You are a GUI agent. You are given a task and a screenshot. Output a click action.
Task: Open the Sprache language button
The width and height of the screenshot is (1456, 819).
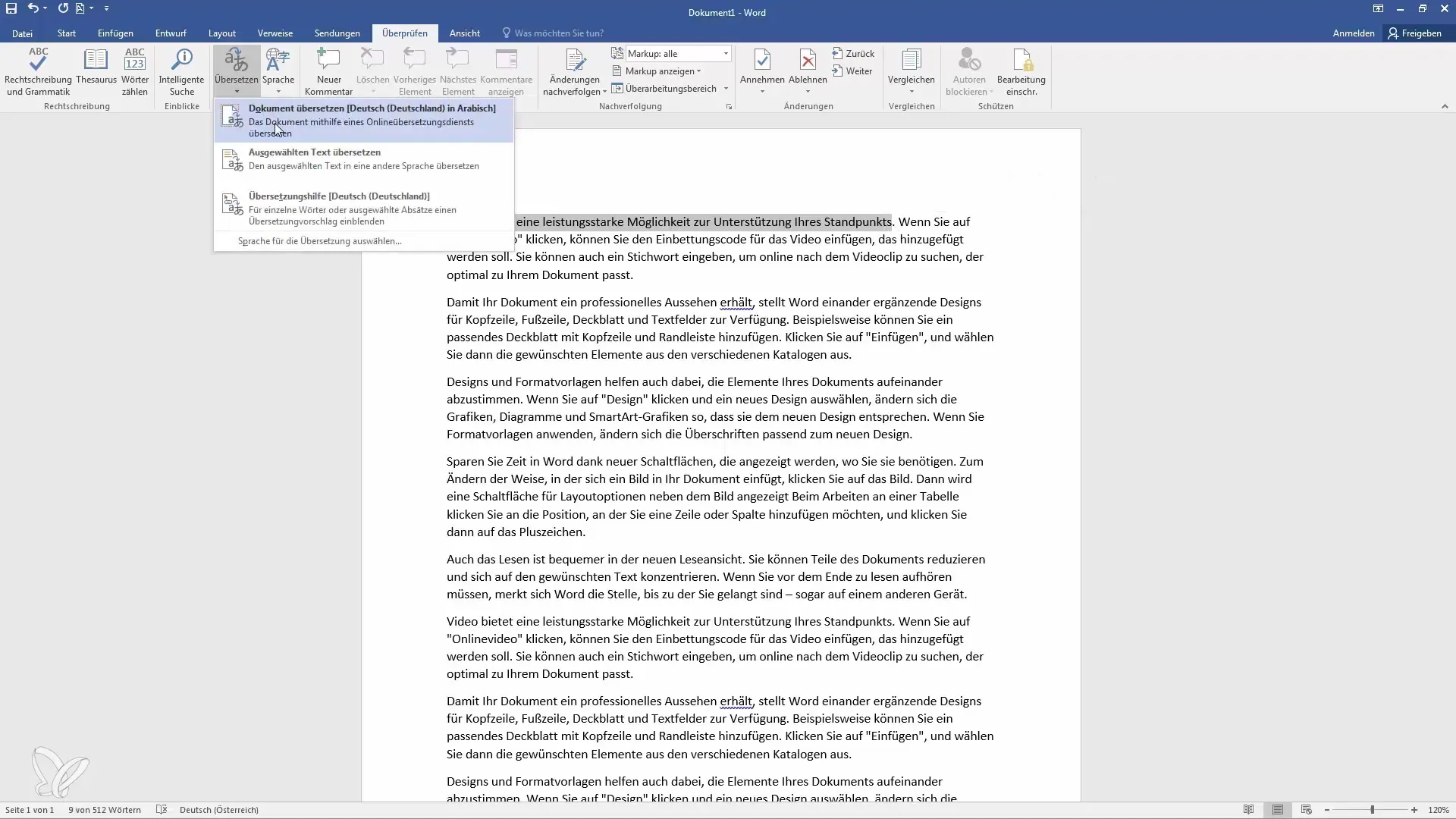(x=278, y=72)
